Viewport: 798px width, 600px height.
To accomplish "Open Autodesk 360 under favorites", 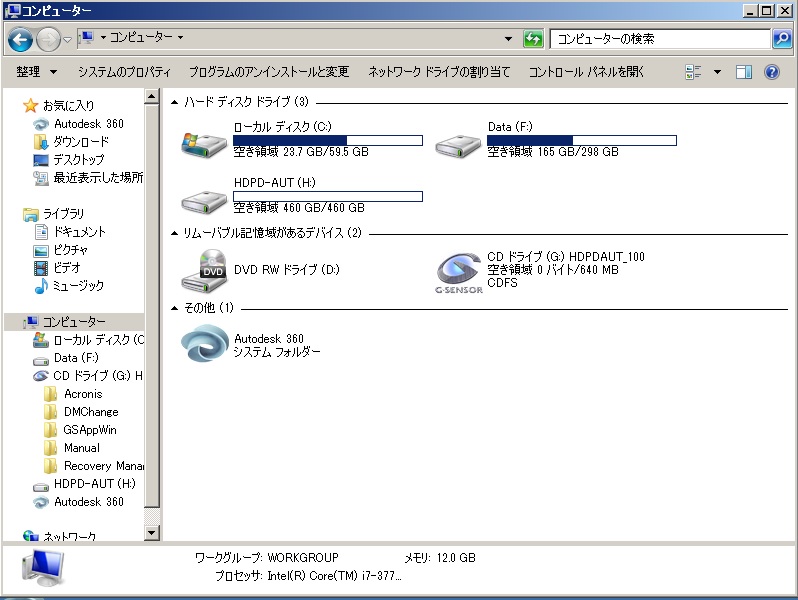I will tap(78, 124).
